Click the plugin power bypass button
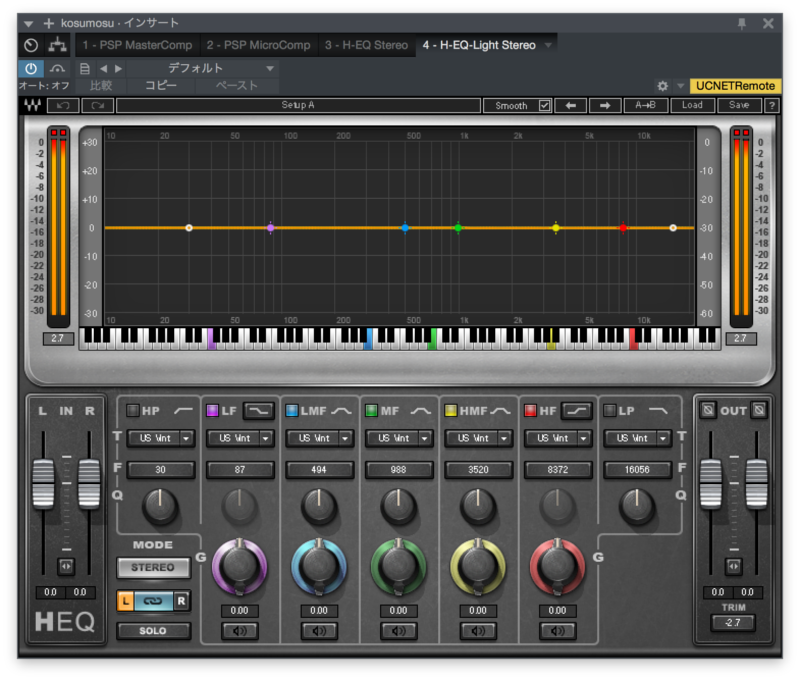The width and height of the screenshot is (800, 680). pos(31,68)
